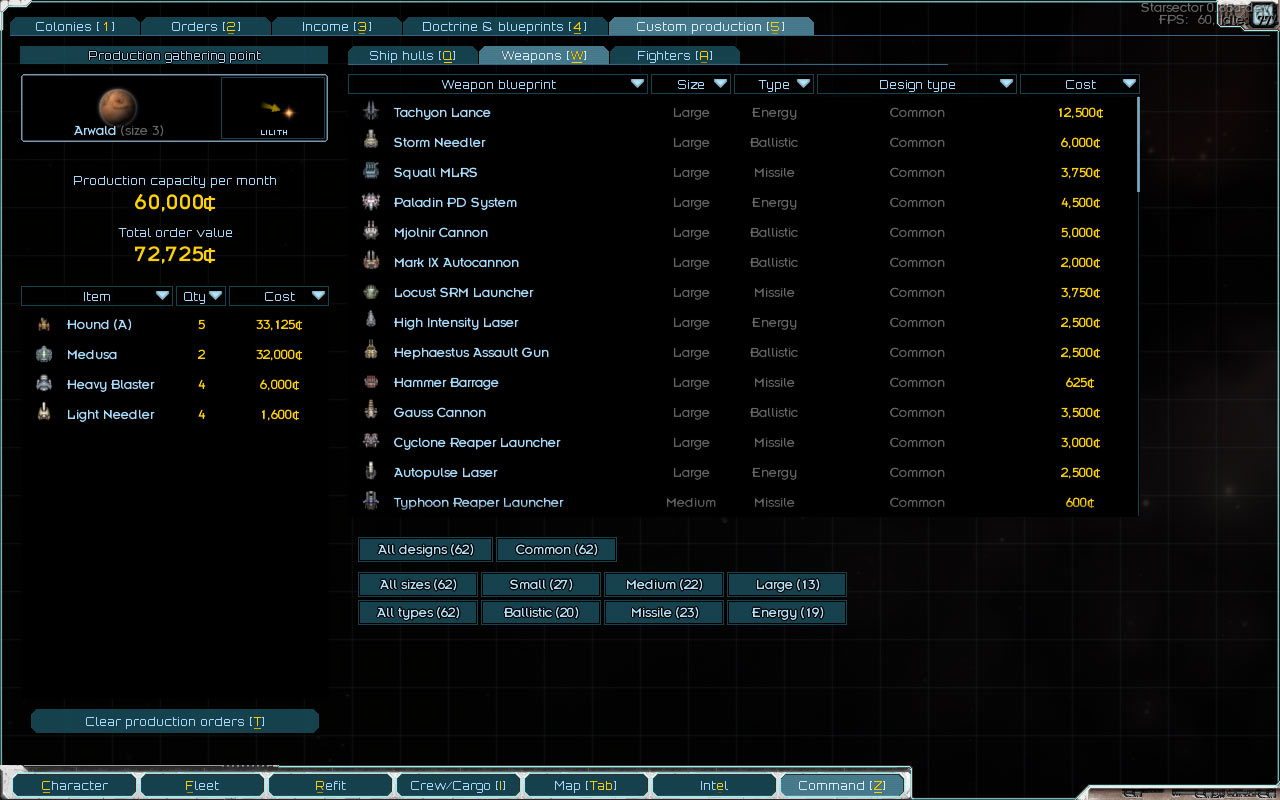Toggle the Missile (23) type filter
The height and width of the screenshot is (800, 1280).
click(x=664, y=613)
